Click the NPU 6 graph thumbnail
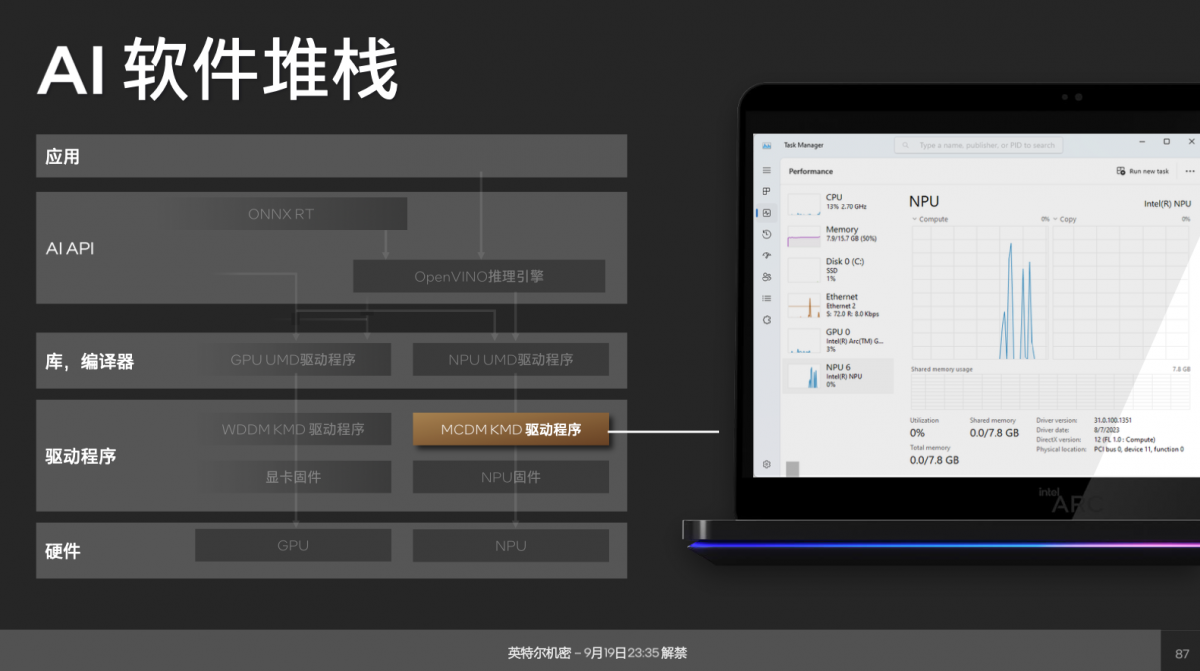The height and width of the screenshot is (671, 1200). click(x=804, y=376)
